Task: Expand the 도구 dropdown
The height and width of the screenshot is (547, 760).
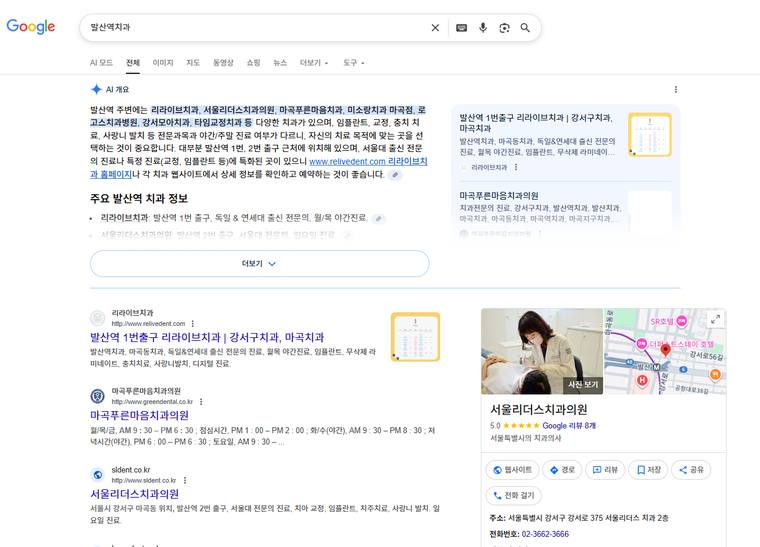Action: click(354, 63)
